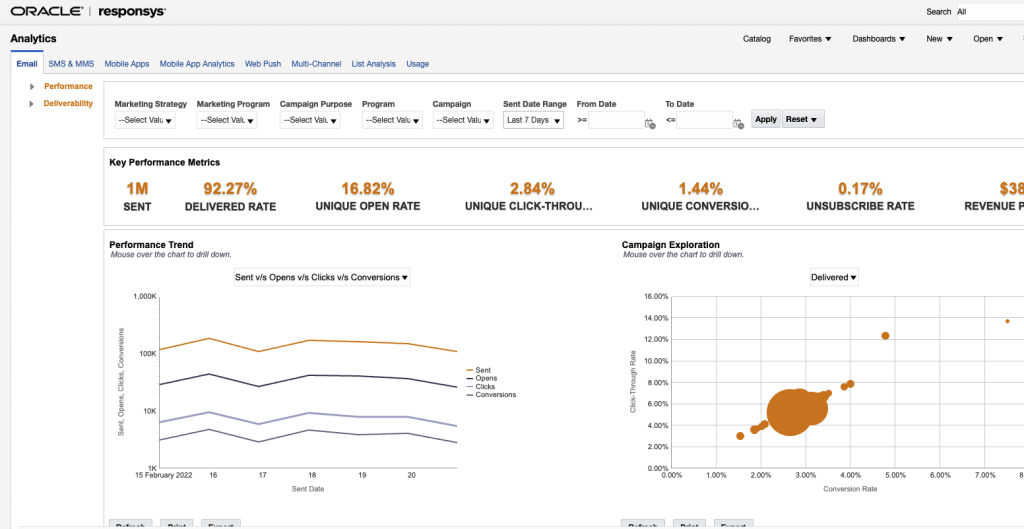1024x529 pixels.
Task: Click the Deliverability link in sidebar
Action: tap(68, 103)
